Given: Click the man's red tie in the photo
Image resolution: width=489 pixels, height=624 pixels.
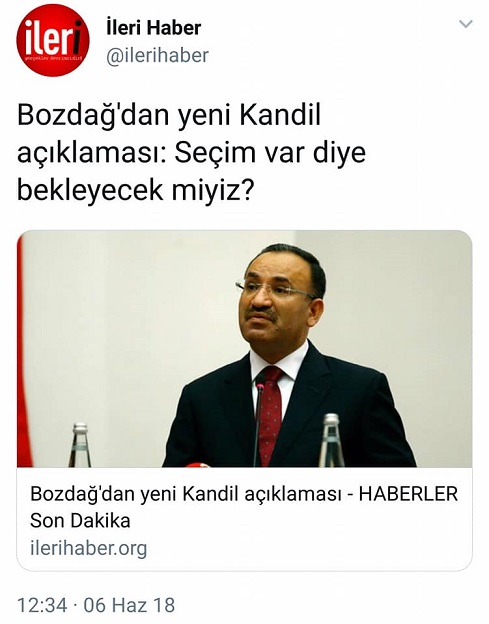Looking at the screenshot, I should [x=271, y=415].
